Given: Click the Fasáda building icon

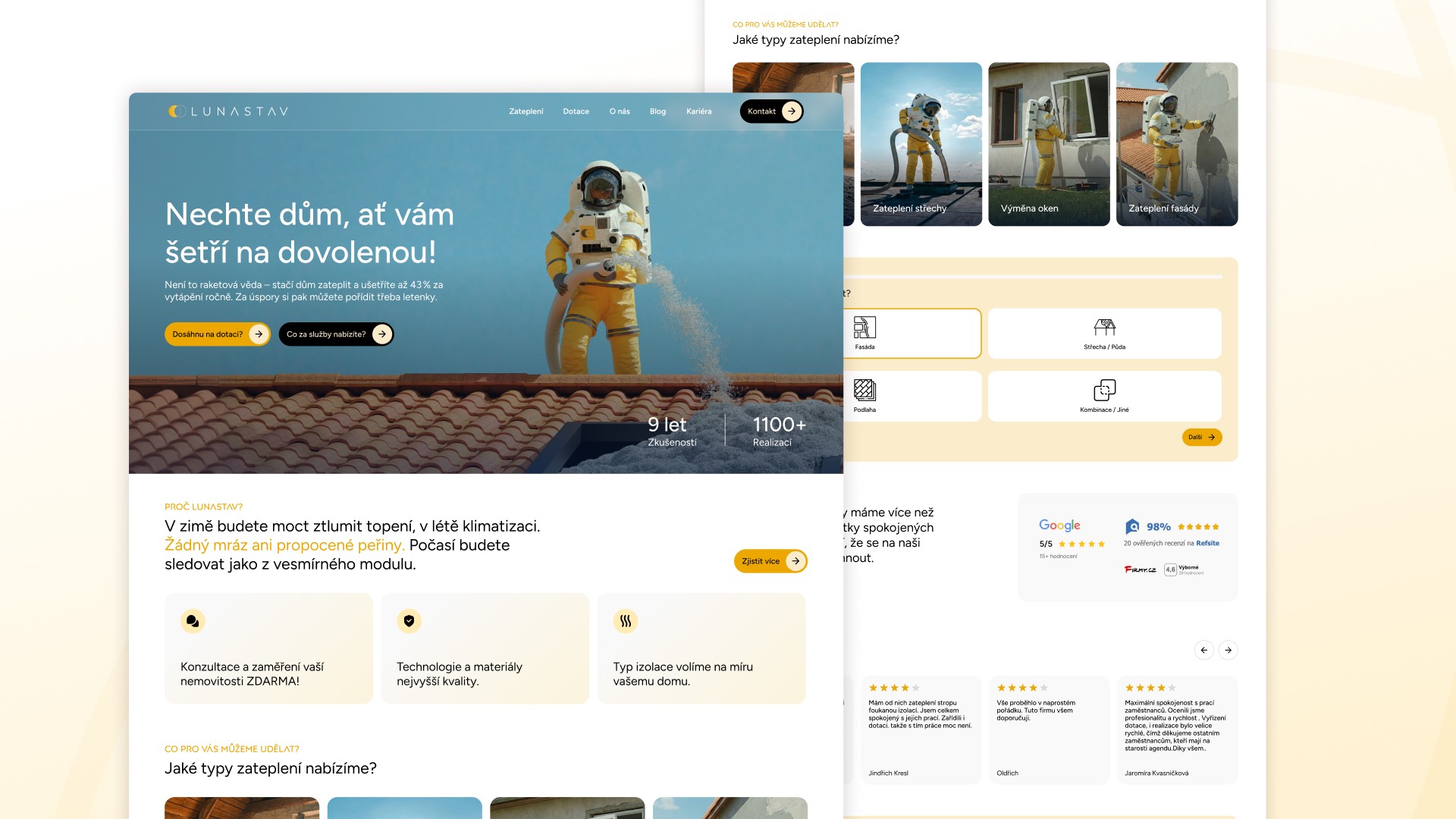Looking at the screenshot, I should tap(864, 327).
